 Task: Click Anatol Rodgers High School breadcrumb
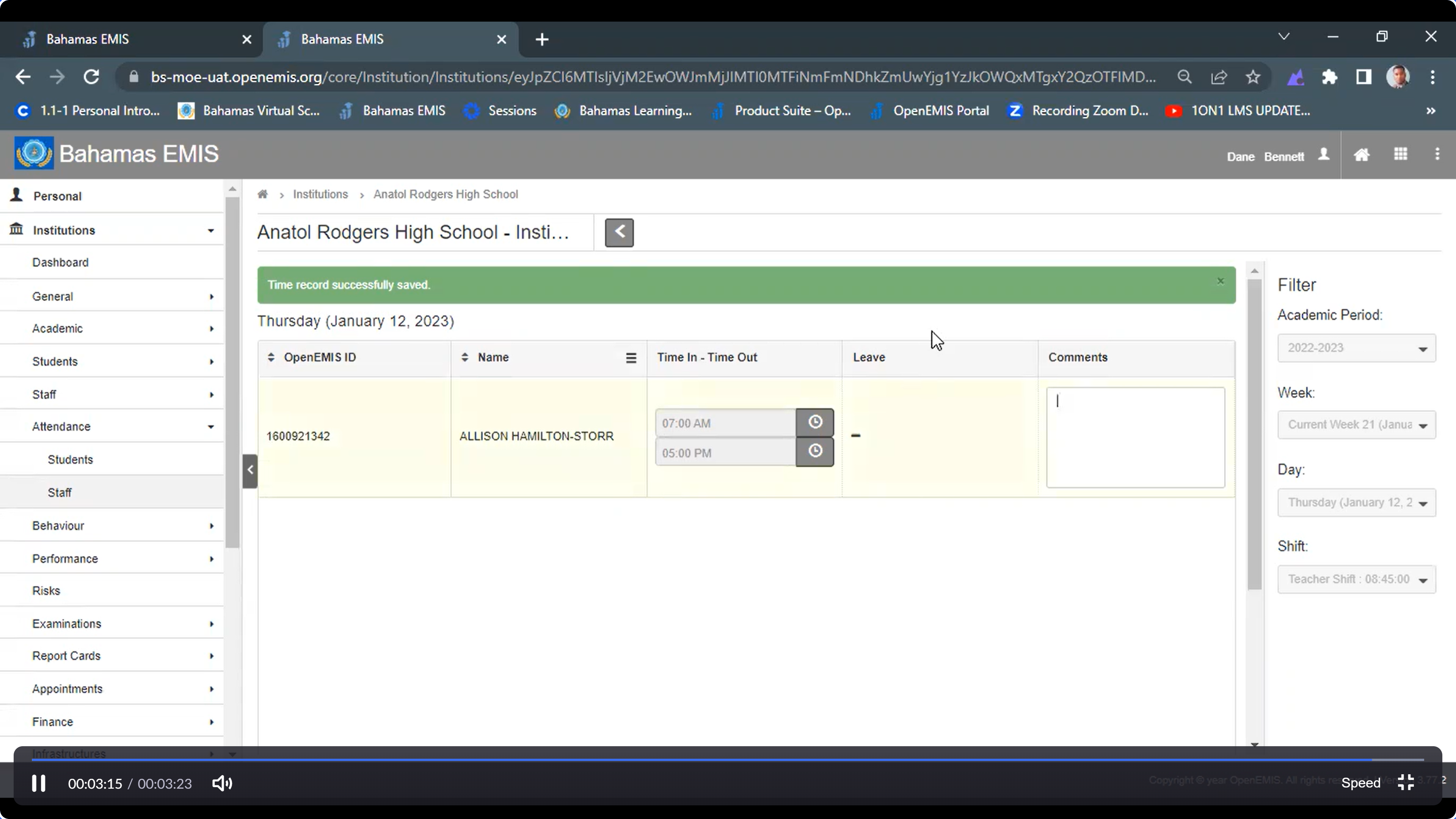point(446,194)
